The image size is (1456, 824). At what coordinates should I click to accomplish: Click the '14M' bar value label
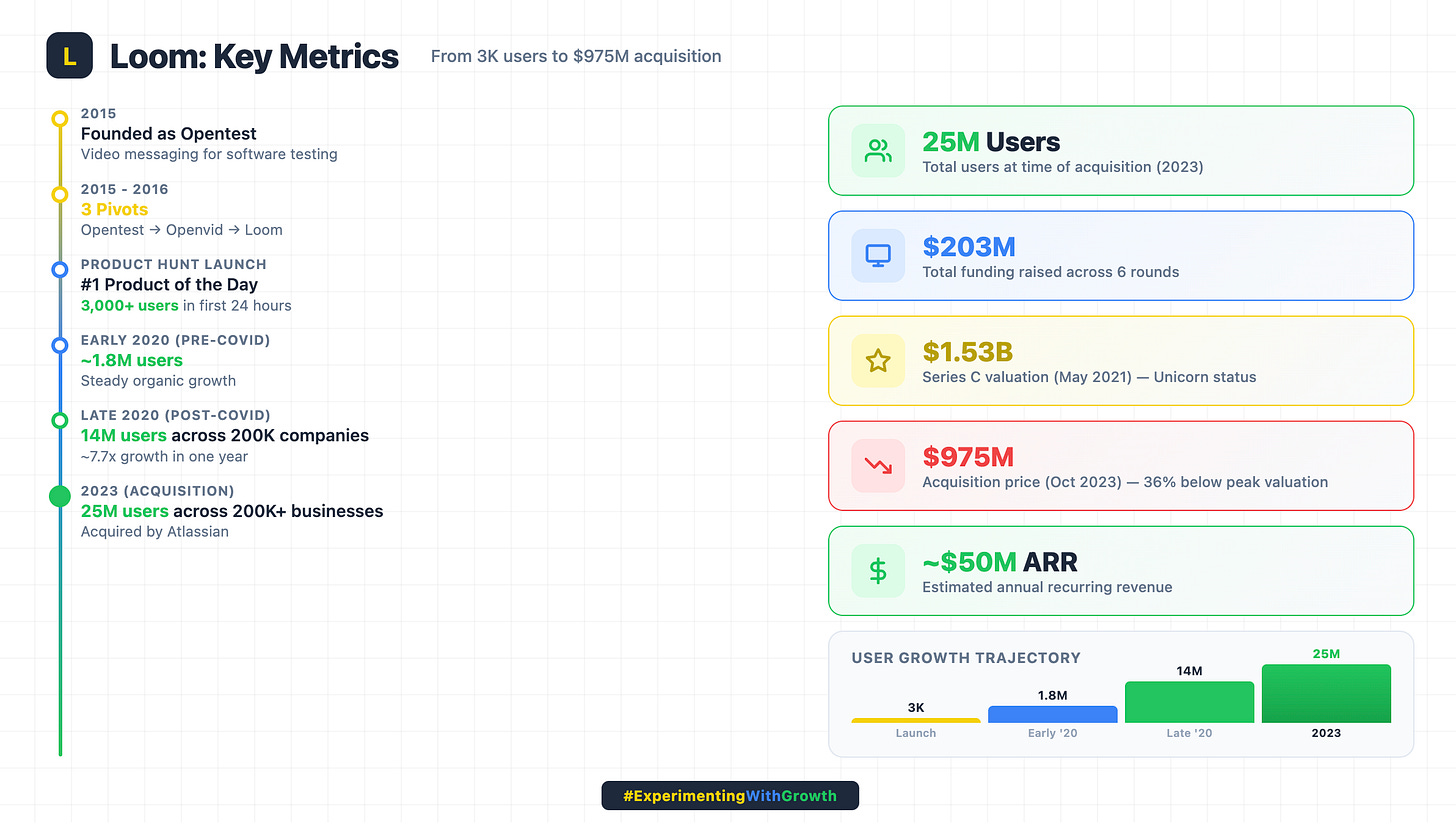[1189, 670]
